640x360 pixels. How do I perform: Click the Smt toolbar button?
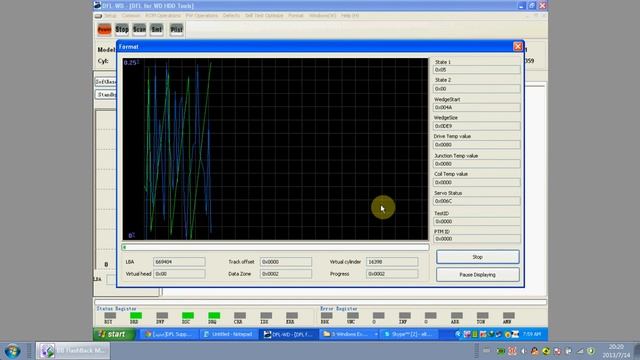pyautogui.click(x=157, y=29)
